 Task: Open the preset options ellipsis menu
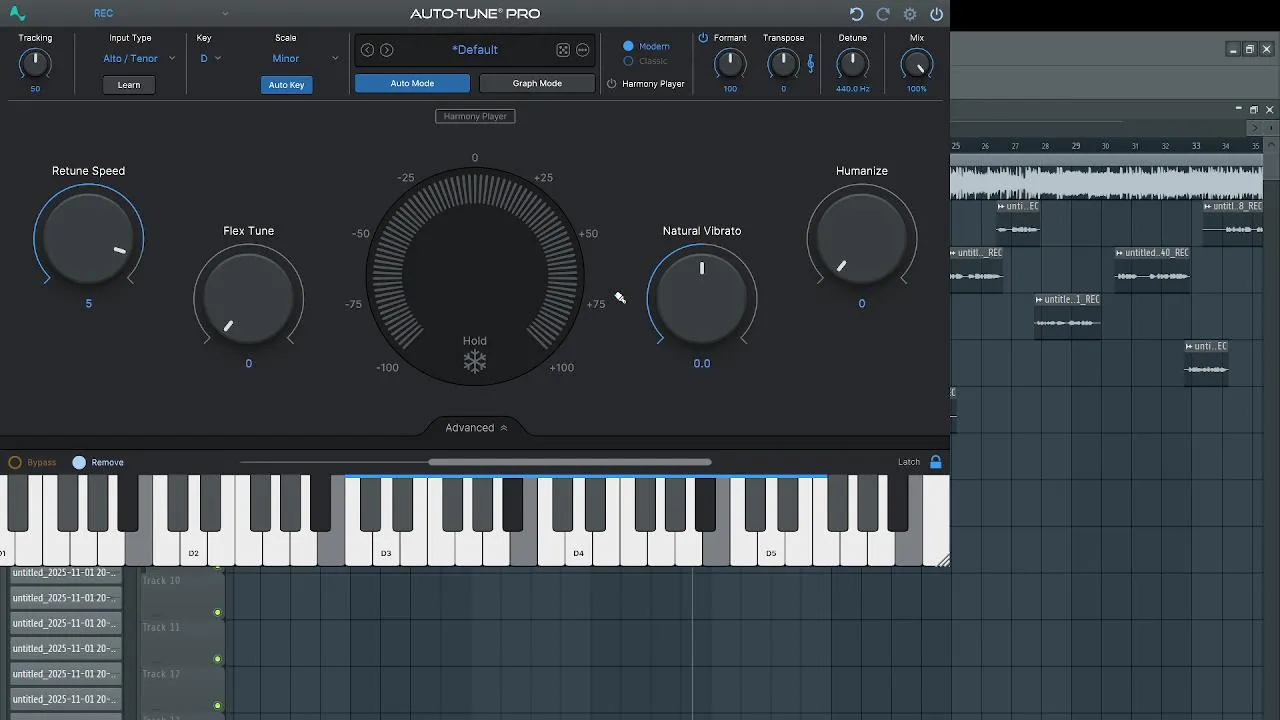pyautogui.click(x=583, y=50)
